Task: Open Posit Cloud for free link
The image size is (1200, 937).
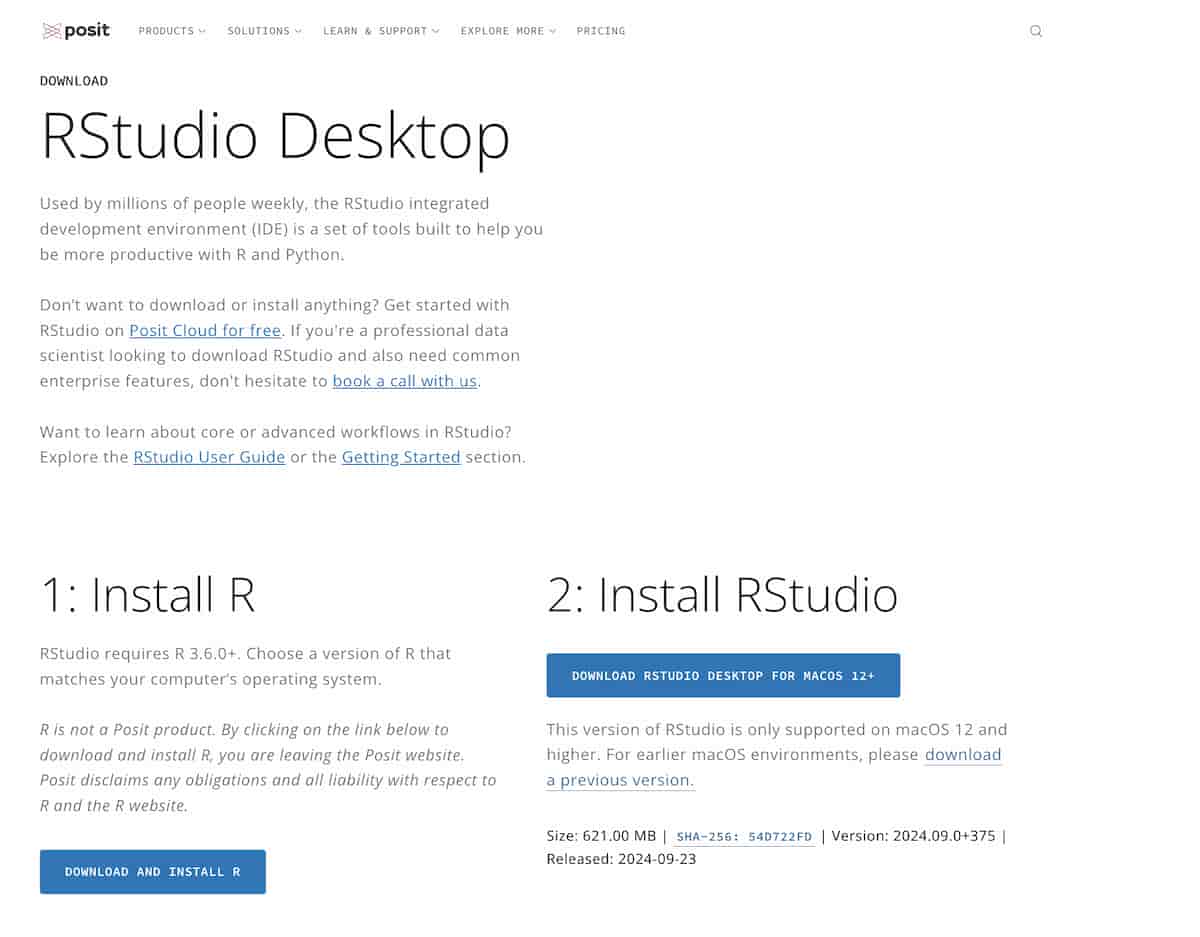Action: (x=205, y=330)
